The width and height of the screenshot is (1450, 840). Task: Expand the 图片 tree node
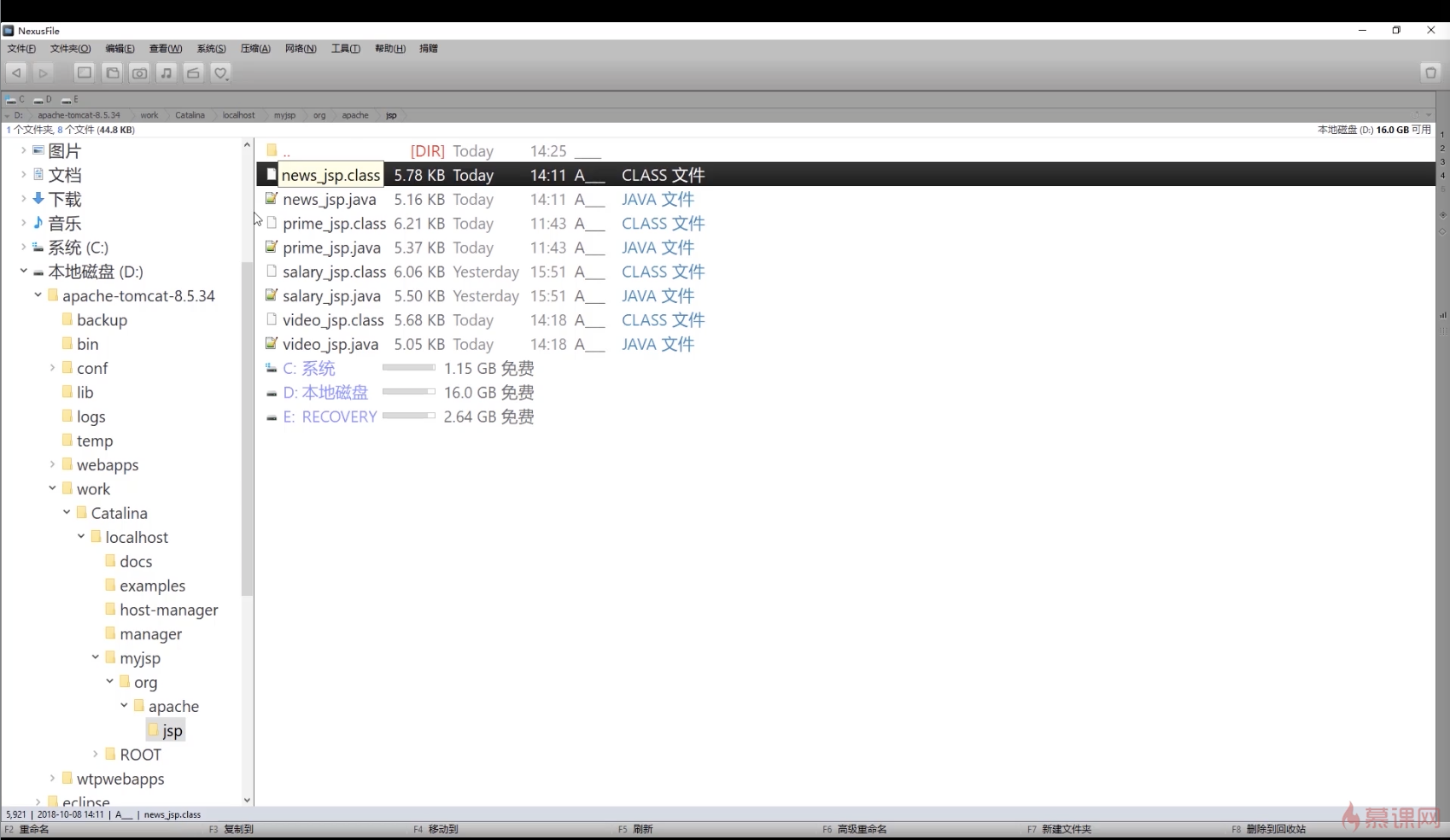(24, 150)
